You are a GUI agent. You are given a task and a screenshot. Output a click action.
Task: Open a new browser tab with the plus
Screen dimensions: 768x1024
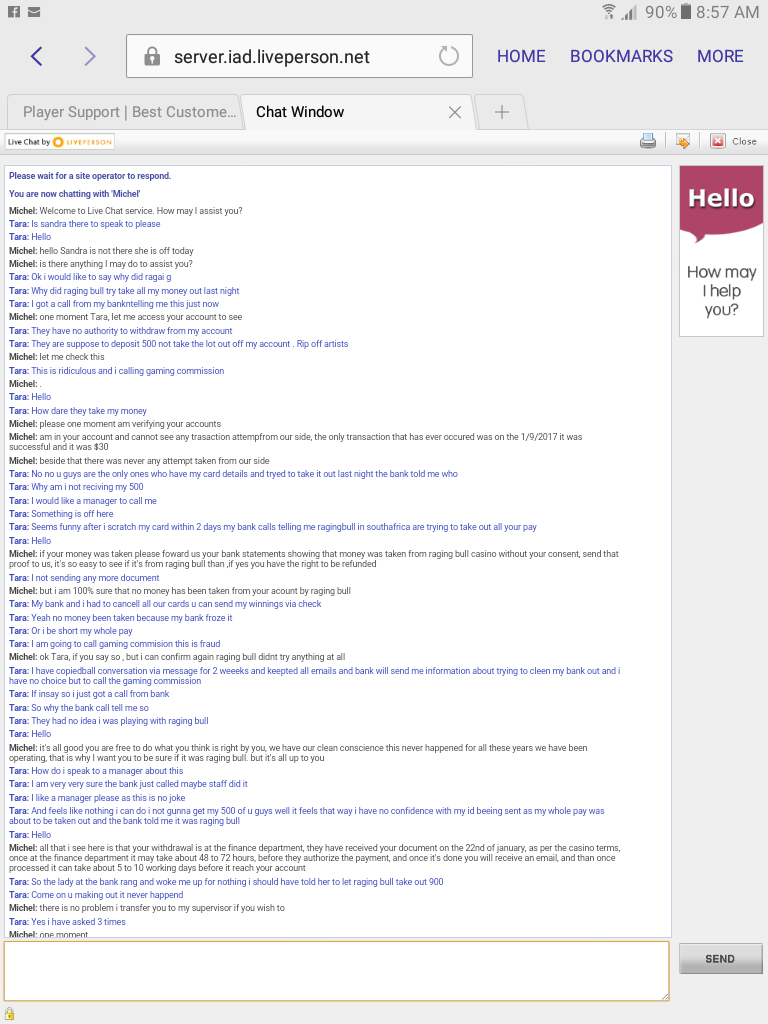click(502, 112)
